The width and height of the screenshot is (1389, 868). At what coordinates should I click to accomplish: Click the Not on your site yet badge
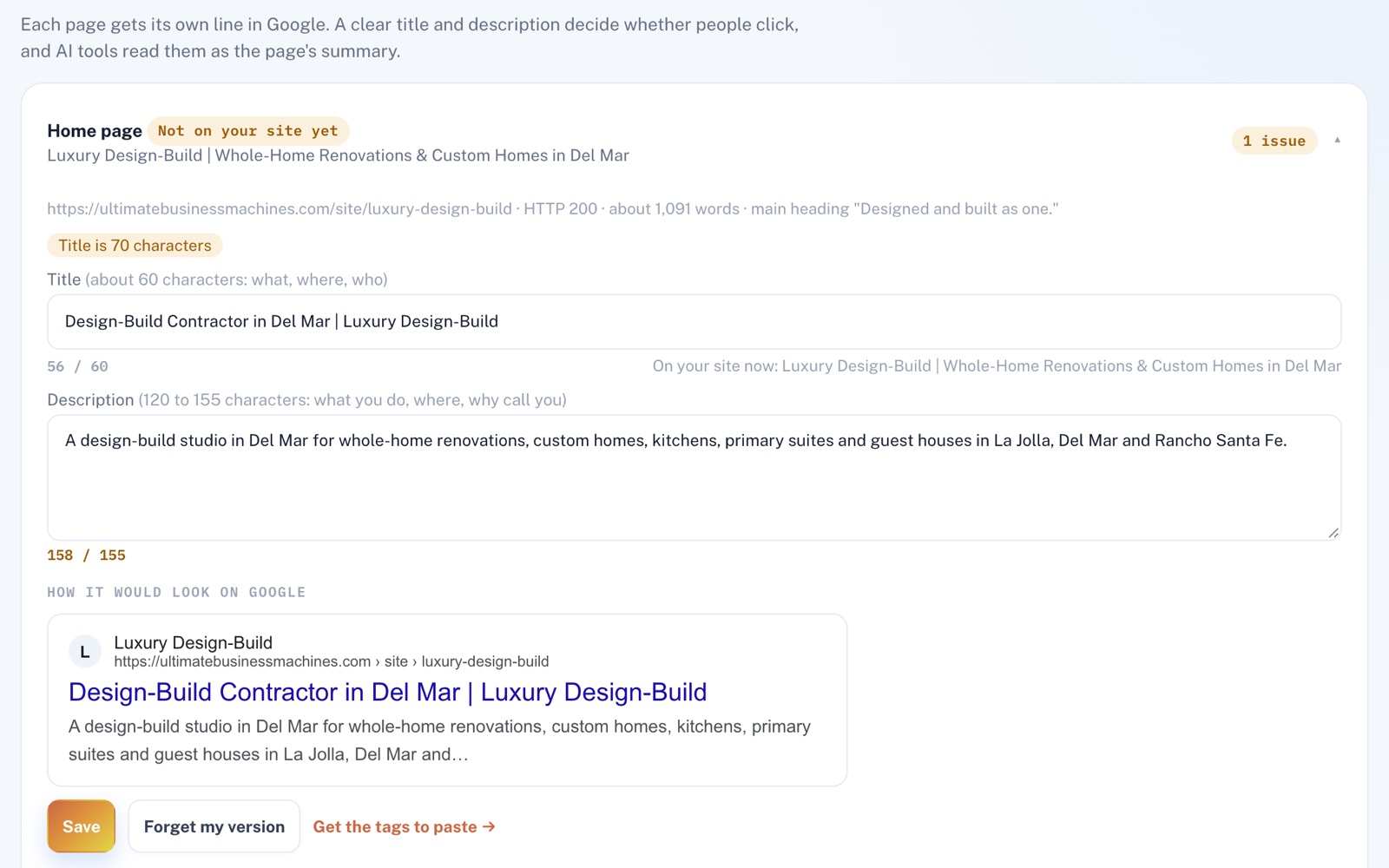tap(247, 131)
